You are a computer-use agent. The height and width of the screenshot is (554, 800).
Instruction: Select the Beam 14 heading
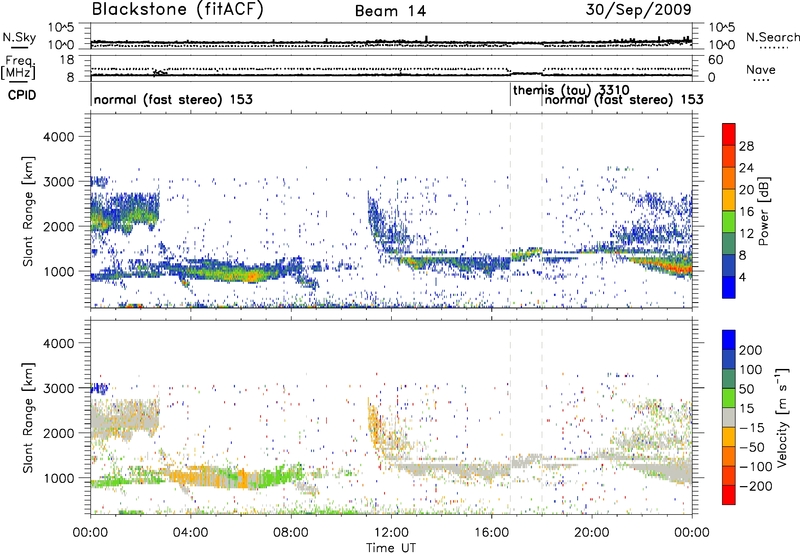coord(390,11)
